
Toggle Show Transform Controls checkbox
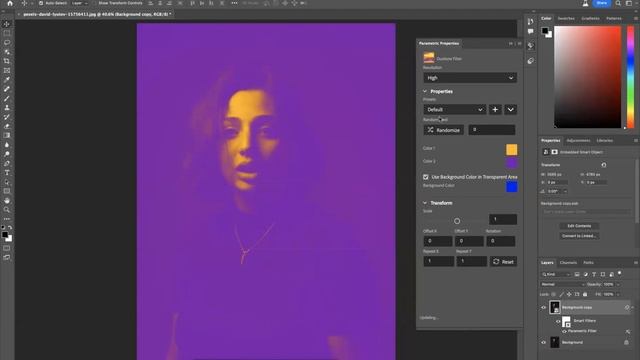pos(94,3)
